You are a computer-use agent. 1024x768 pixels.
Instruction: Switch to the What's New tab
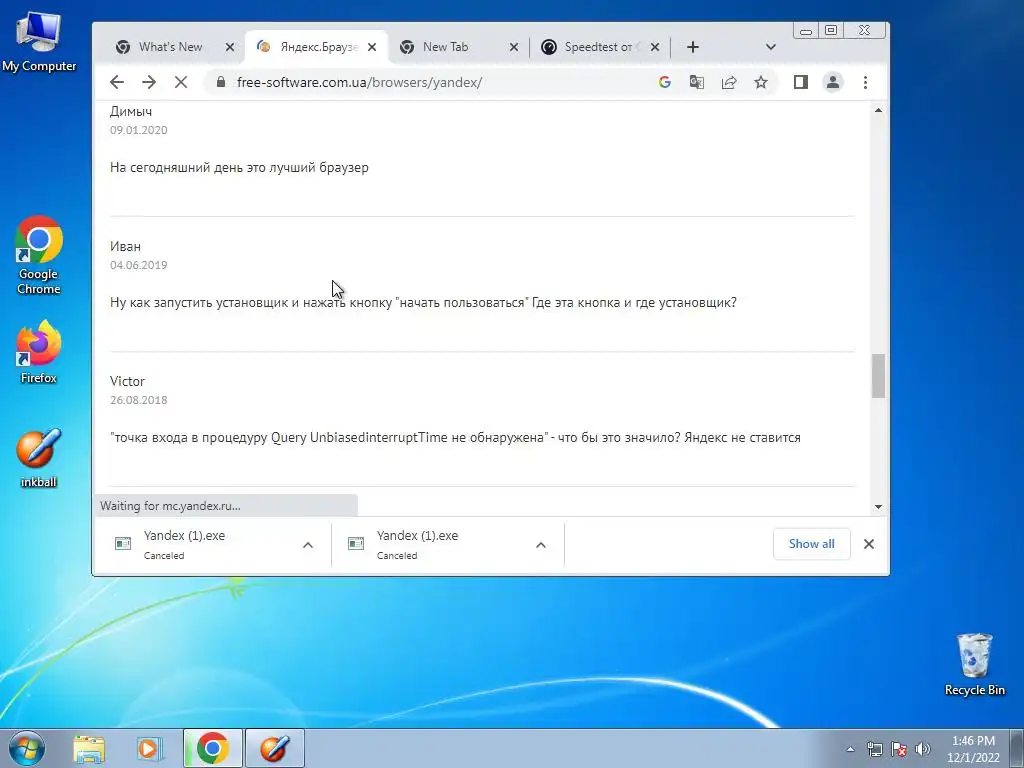(170, 47)
